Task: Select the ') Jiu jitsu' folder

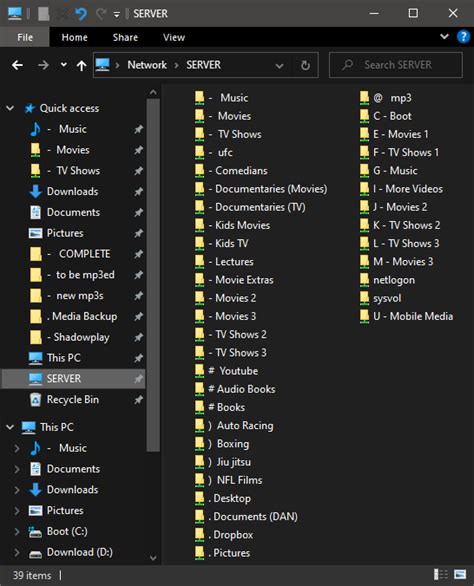Action: coord(223,462)
